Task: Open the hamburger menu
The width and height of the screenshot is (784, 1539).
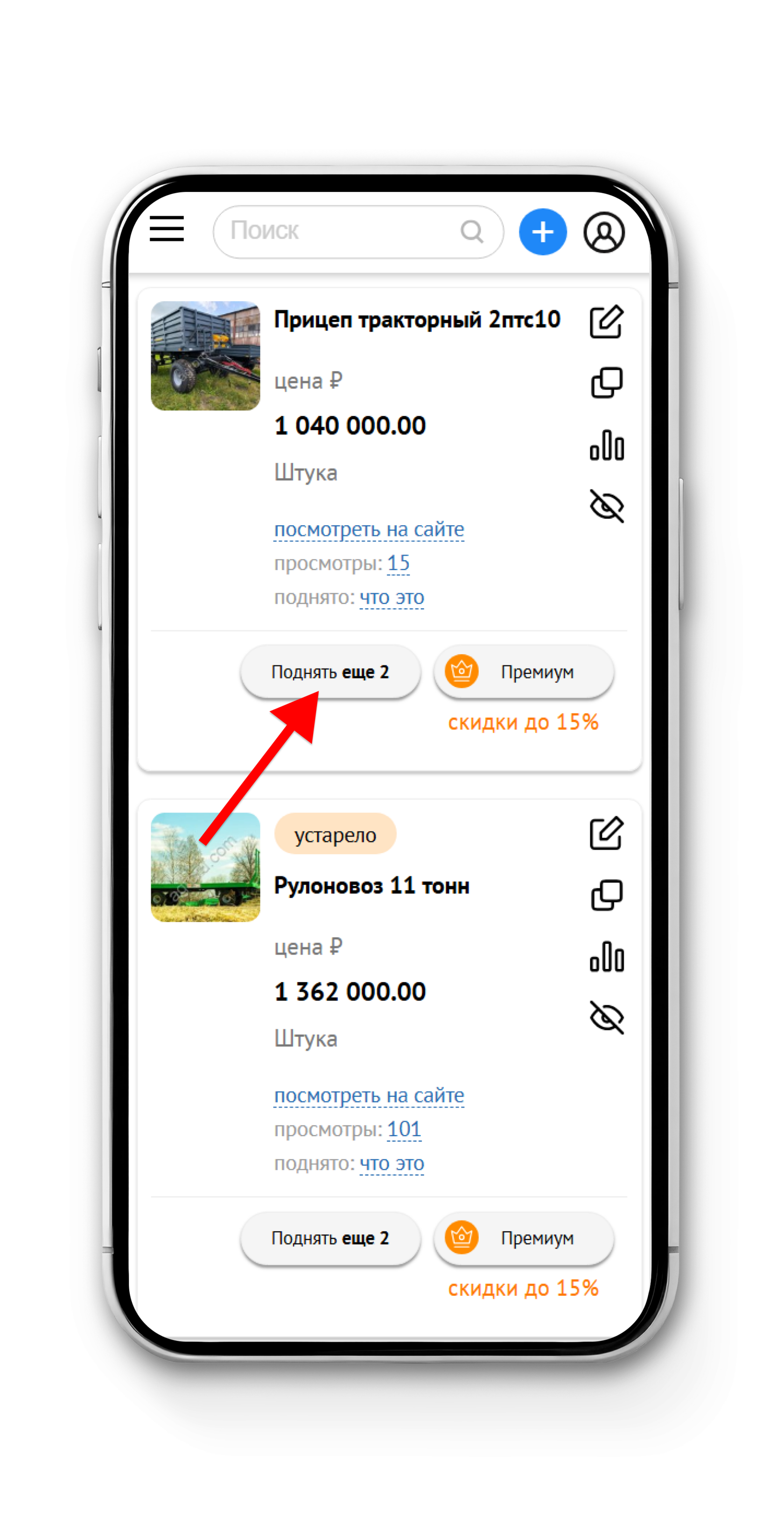Action: tap(167, 229)
